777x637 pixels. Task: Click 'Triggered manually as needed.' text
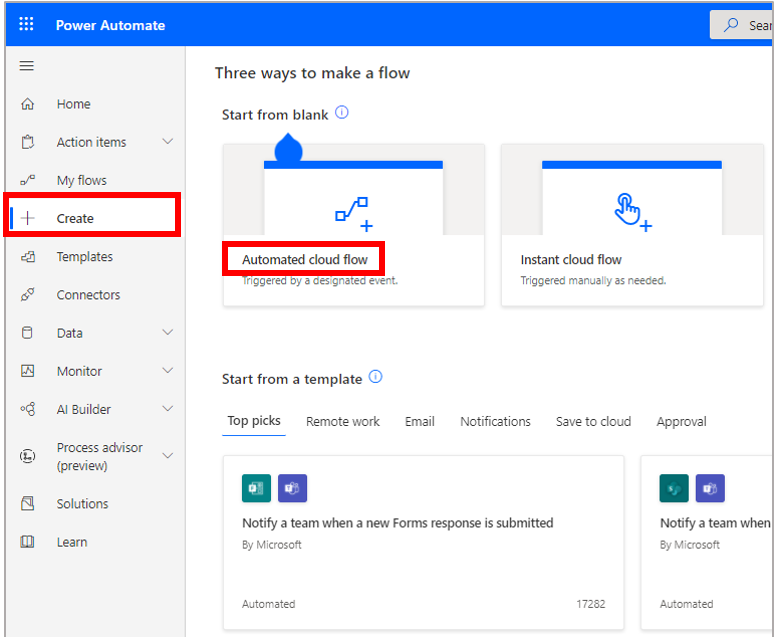[594, 281]
